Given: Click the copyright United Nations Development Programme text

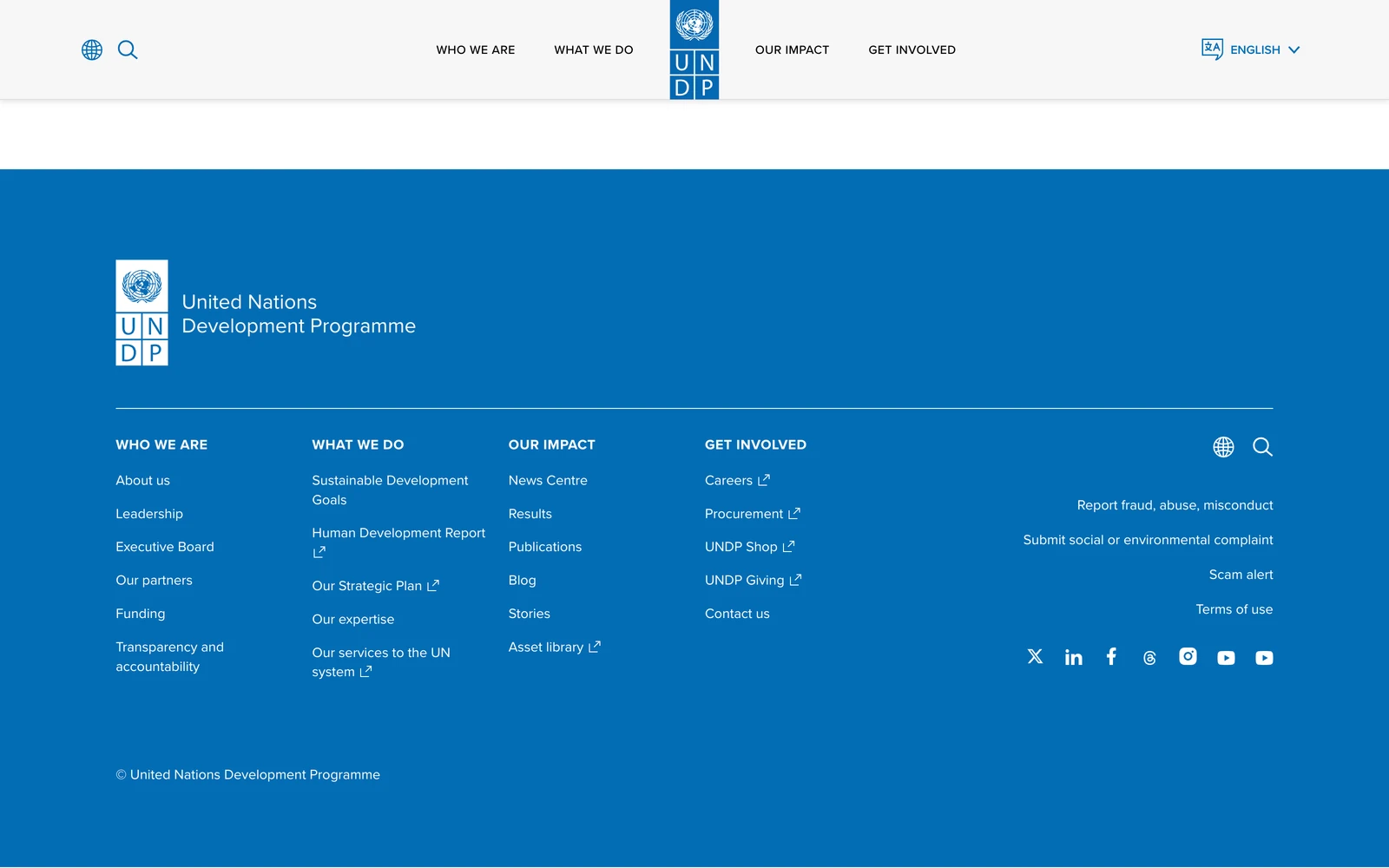Looking at the screenshot, I should tap(247, 774).
